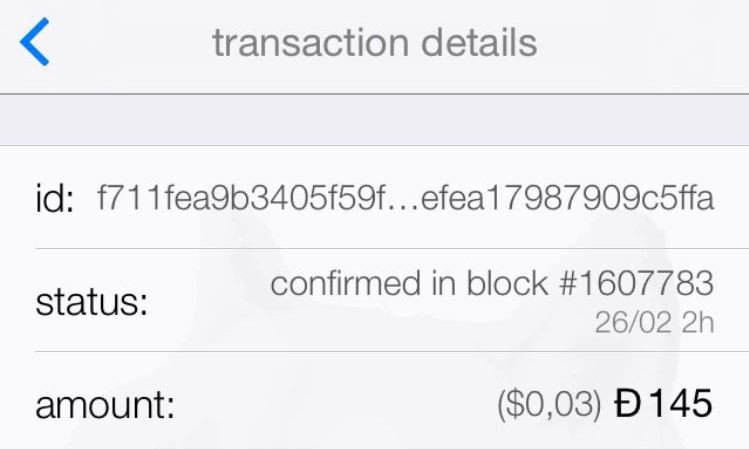Tap the ($0,03) dollar value

pyautogui.click(x=549, y=405)
